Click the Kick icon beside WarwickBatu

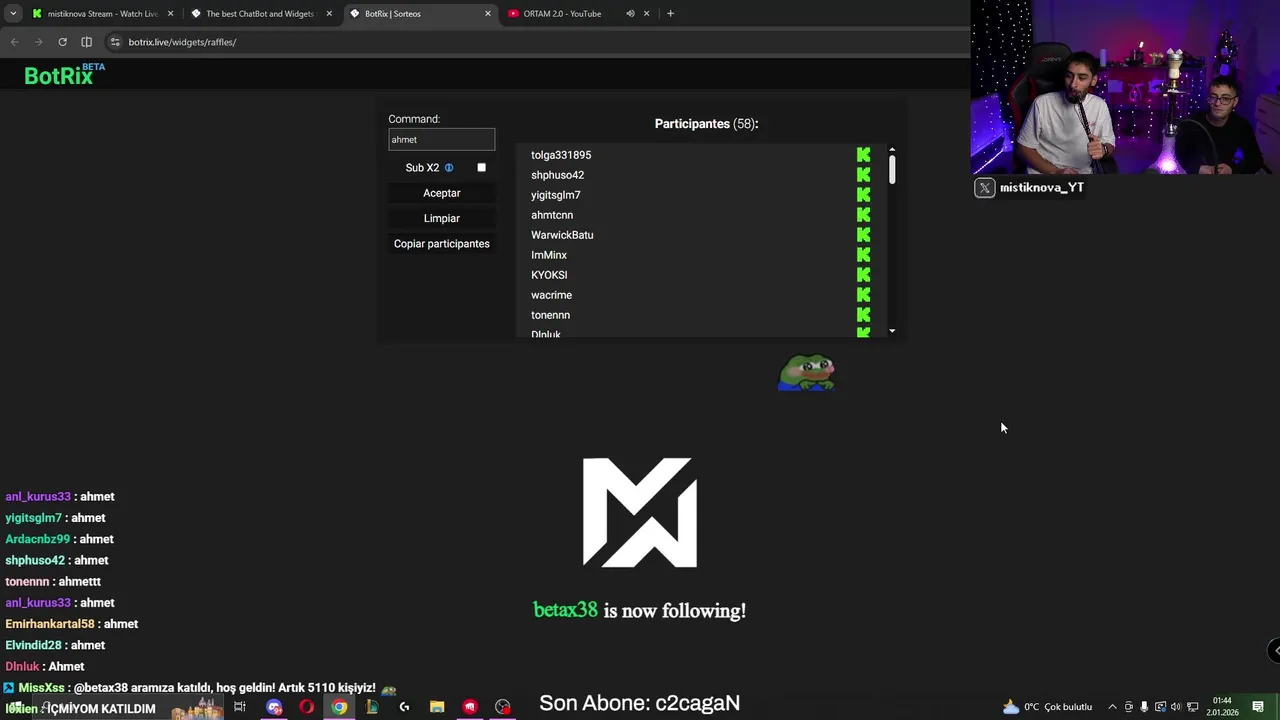(863, 235)
